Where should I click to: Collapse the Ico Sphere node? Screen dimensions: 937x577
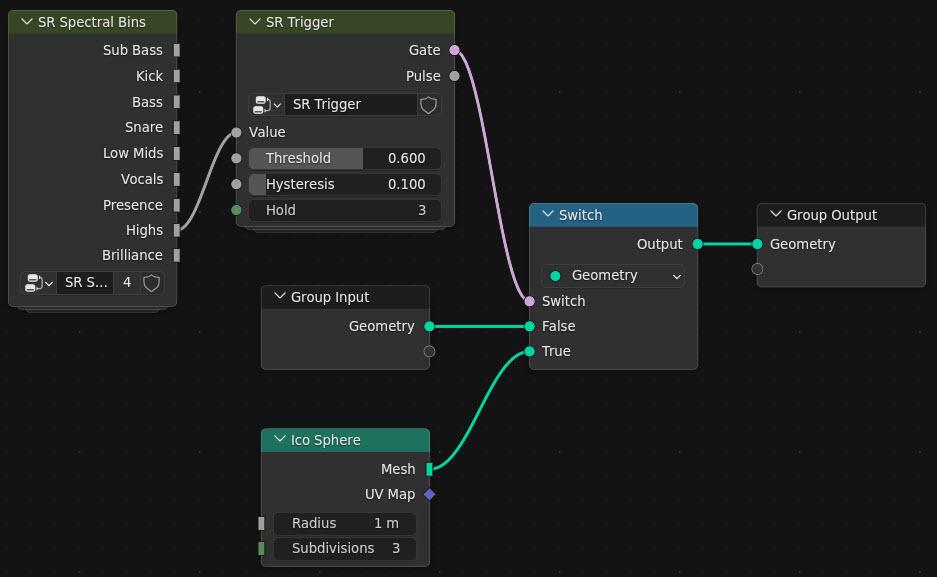[279, 440]
